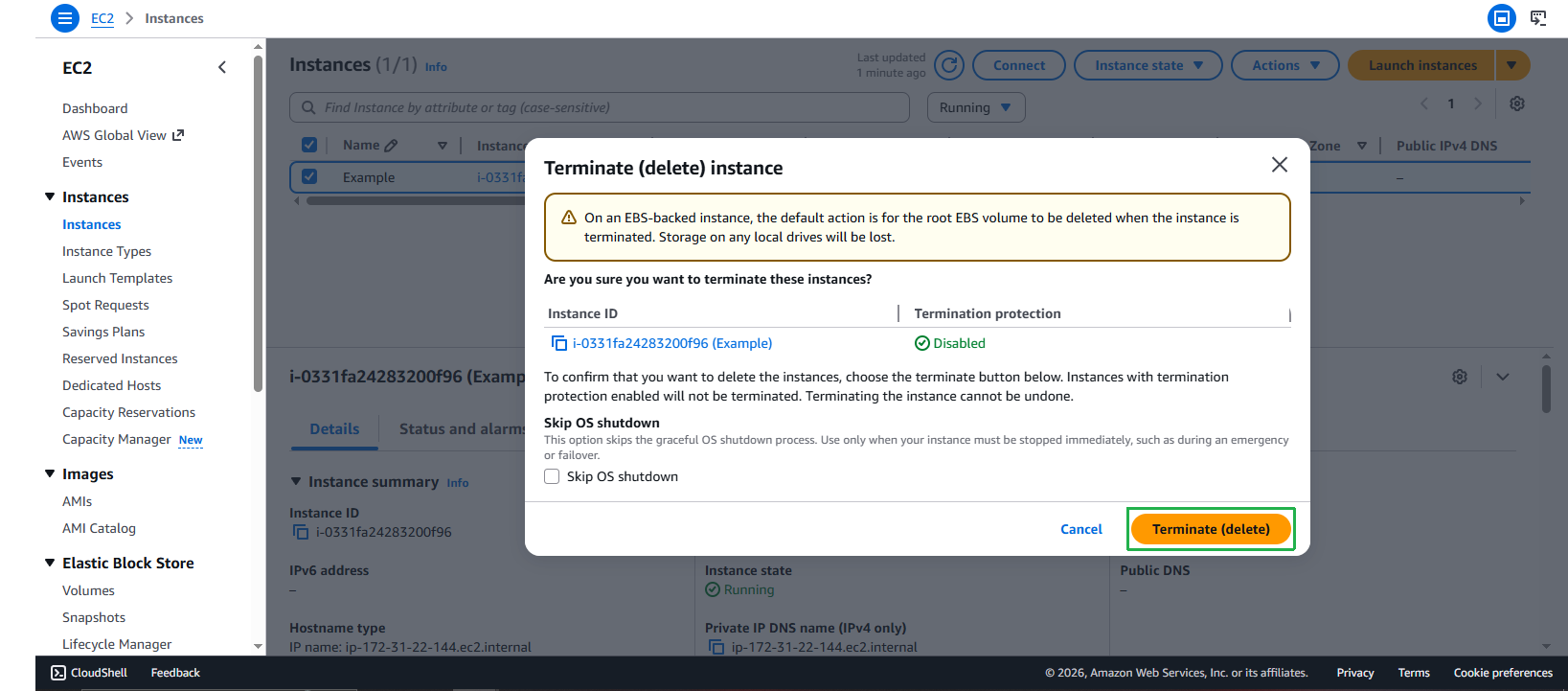This screenshot has width=1568, height=691.
Task: Open Spot Requests in the sidebar
Action: 105,305
